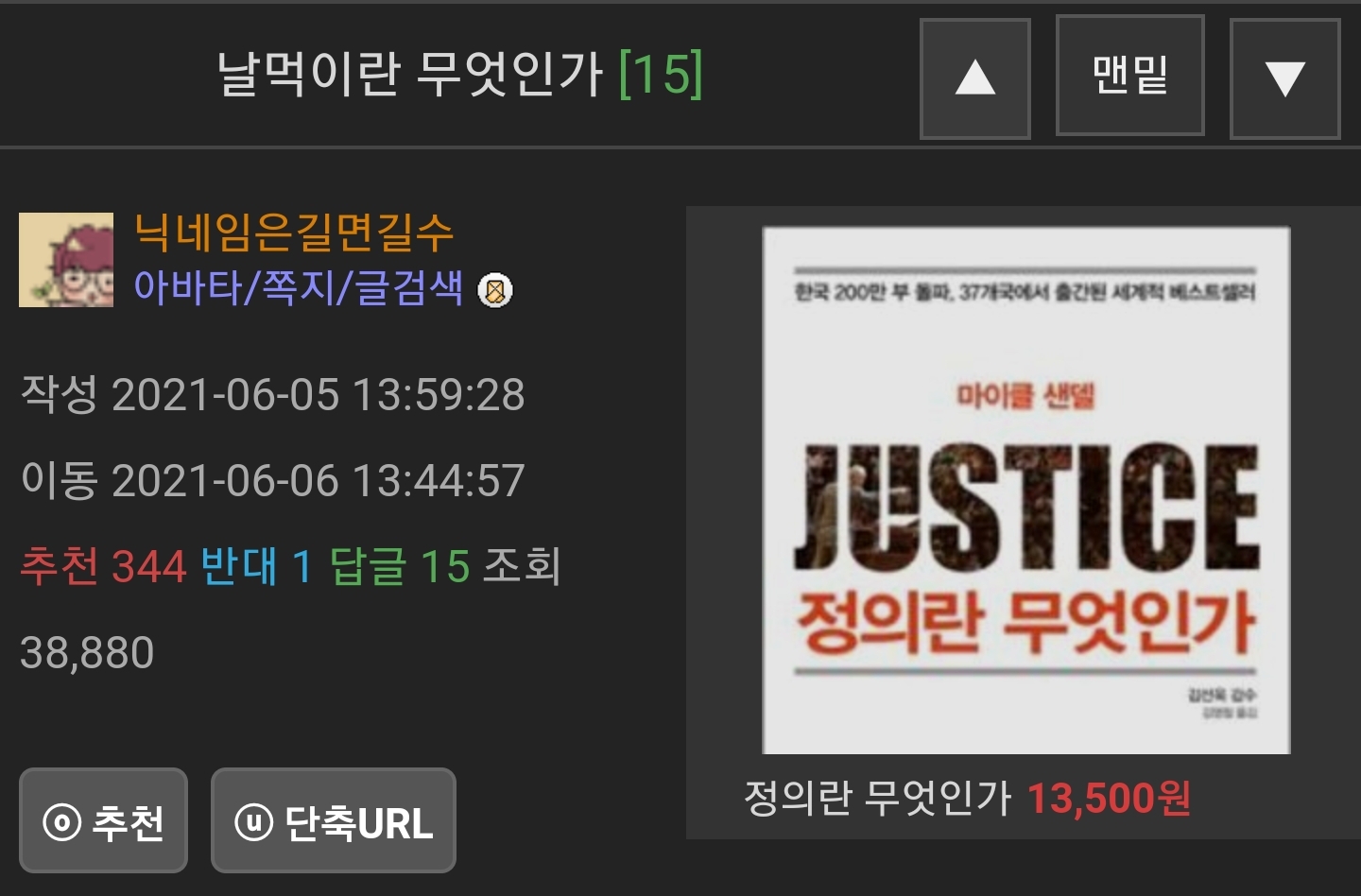Jump to previous post with up arrow
Image resolution: width=1361 pixels, height=896 pixels.
(x=974, y=78)
